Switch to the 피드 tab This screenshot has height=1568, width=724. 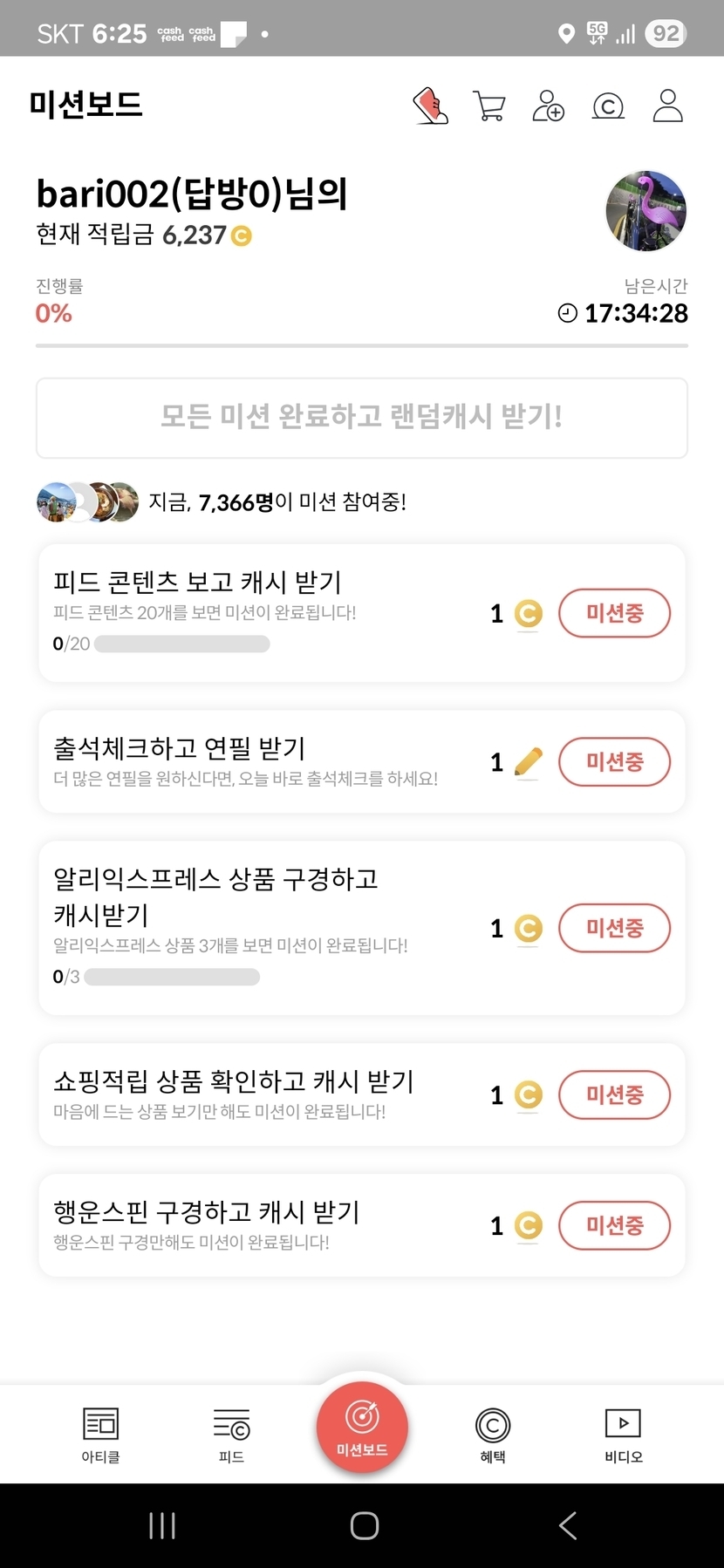click(x=231, y=1435)
